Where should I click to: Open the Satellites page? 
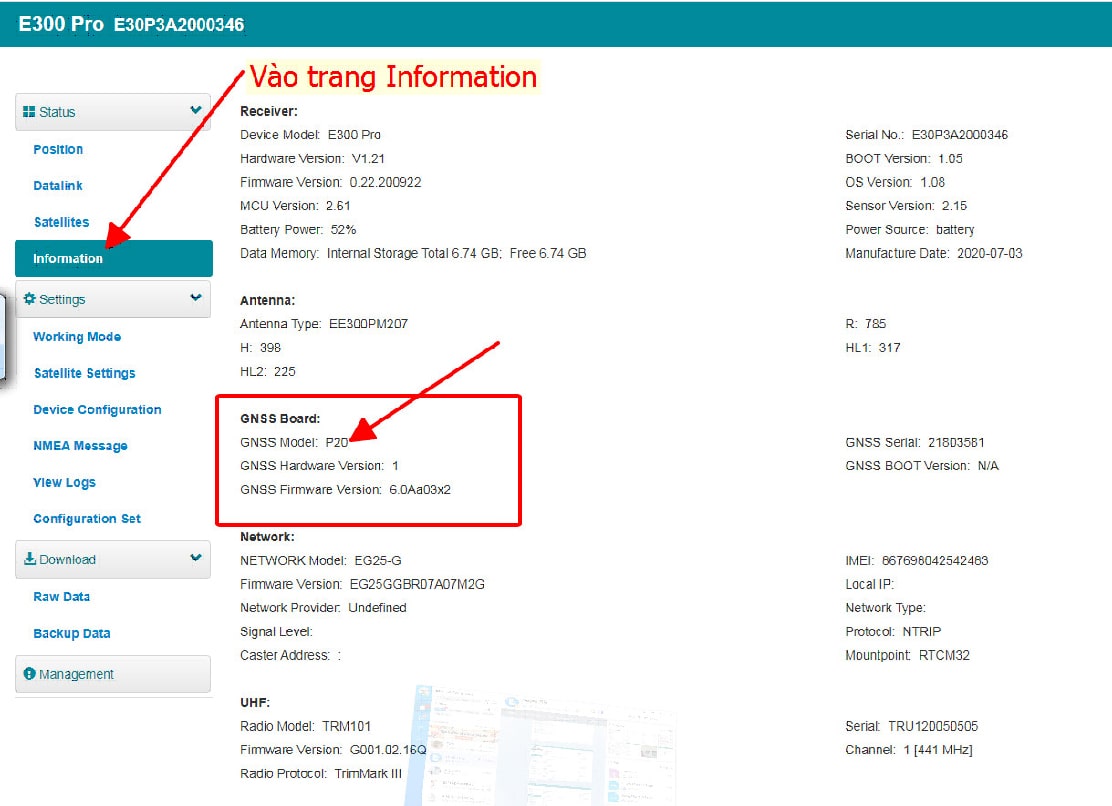[x=62, y=222]
